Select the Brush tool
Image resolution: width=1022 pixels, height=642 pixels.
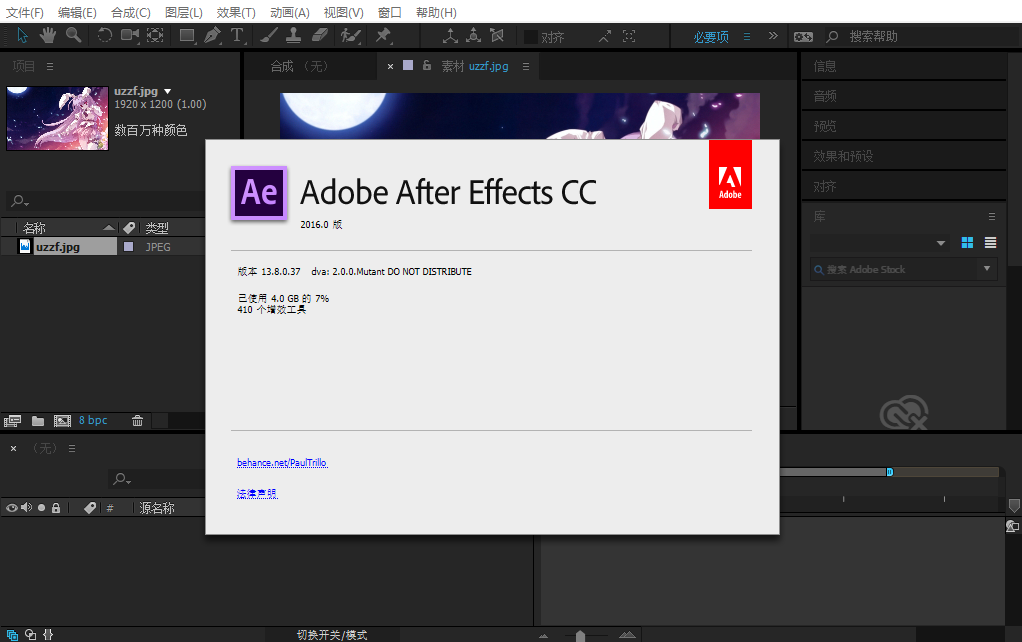pyautogui.click(x=268, y=36)
